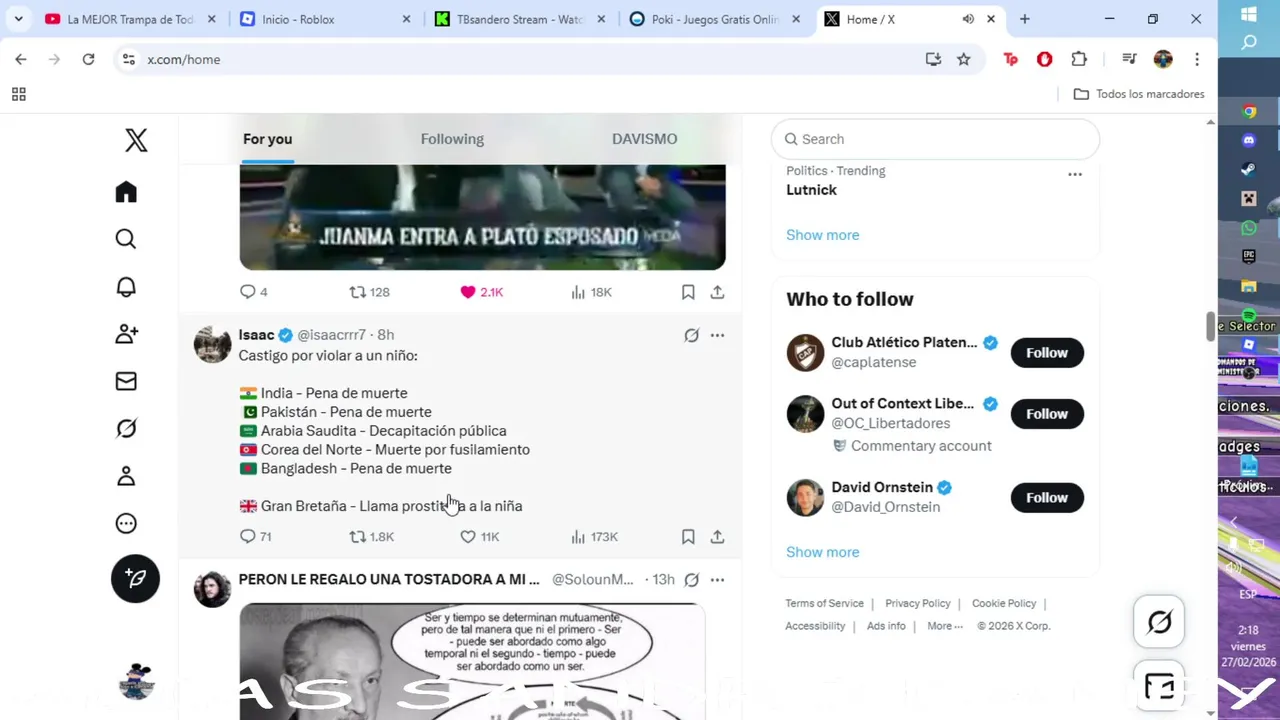The image size is (1280, 720).
Task: Open the Lutnick trending topic
Action: (x=811, y=190)
